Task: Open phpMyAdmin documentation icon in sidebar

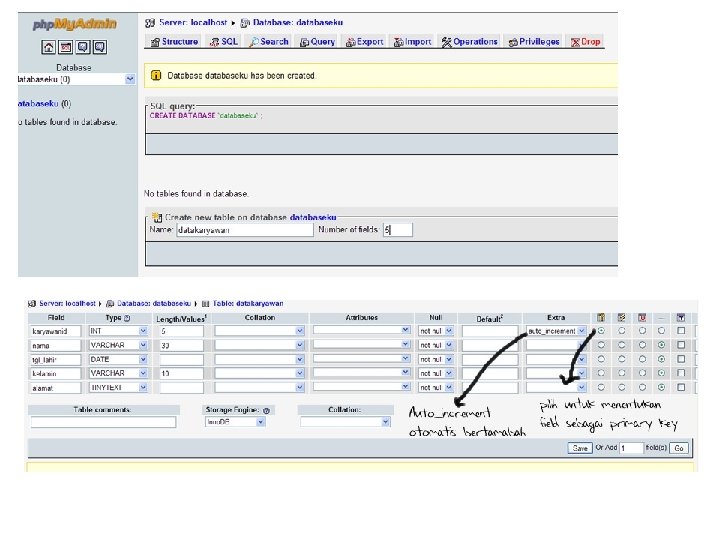Action: (83, 47)
